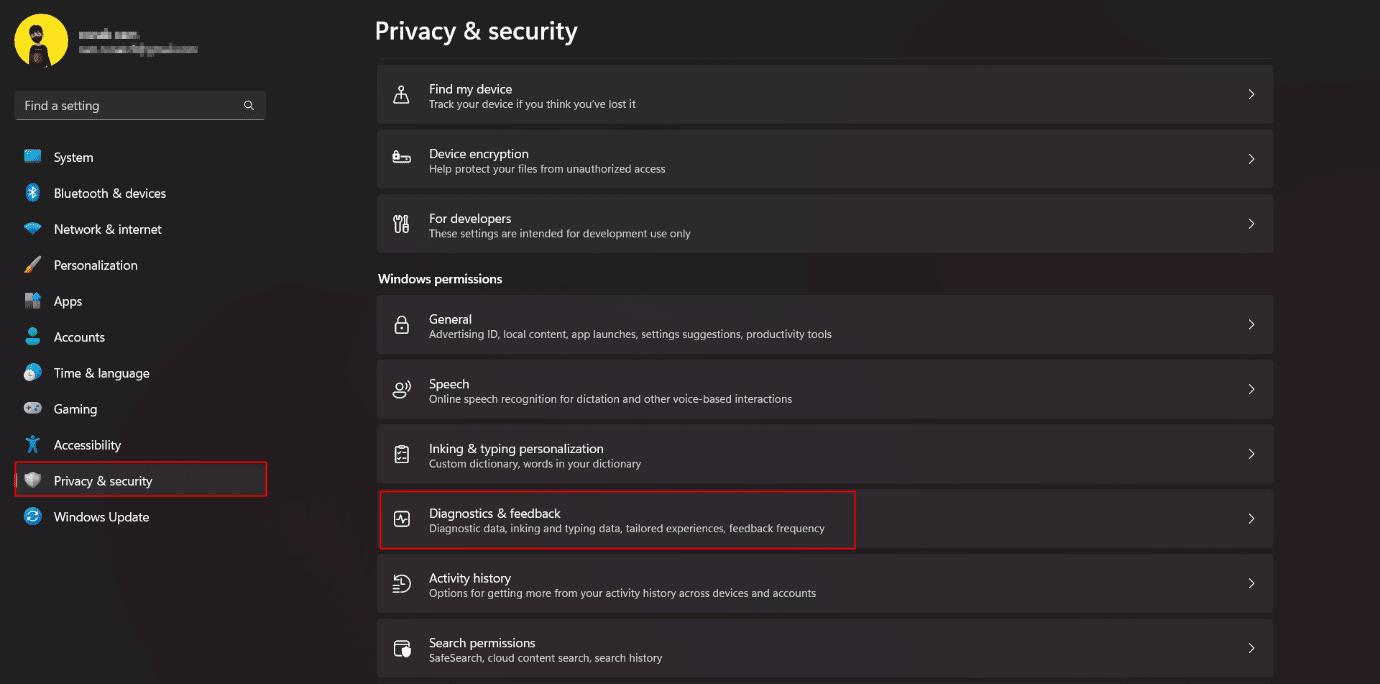Click the Network & internet wifi icon
Viewport: 1380px width, 684px height.
tap(33, 229)
